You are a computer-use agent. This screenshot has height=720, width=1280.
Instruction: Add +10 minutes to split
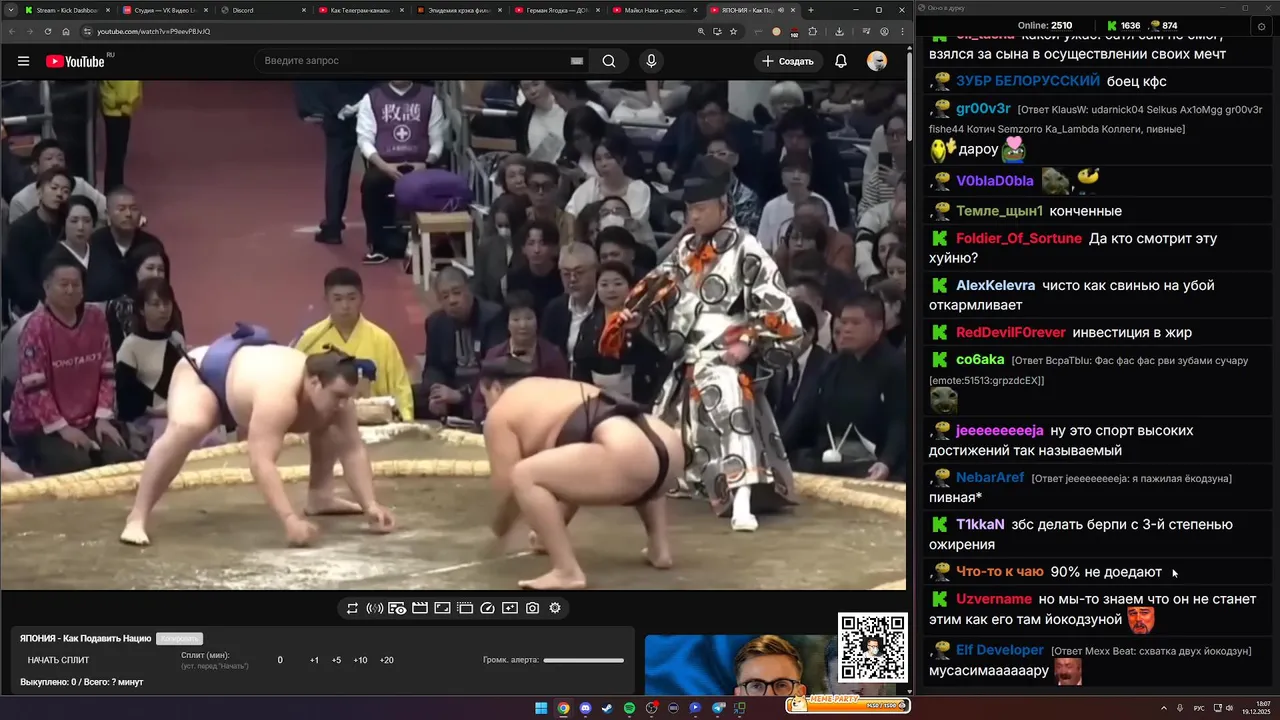[360, 660]
